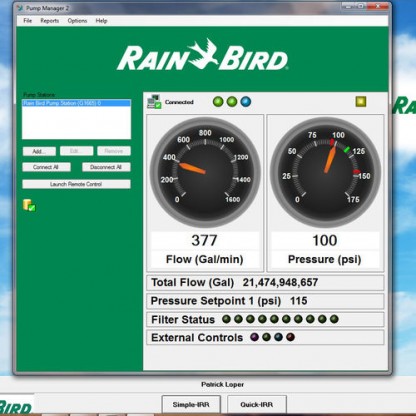Click the Pressure Setpoint 1 value 115

(298, 301)
